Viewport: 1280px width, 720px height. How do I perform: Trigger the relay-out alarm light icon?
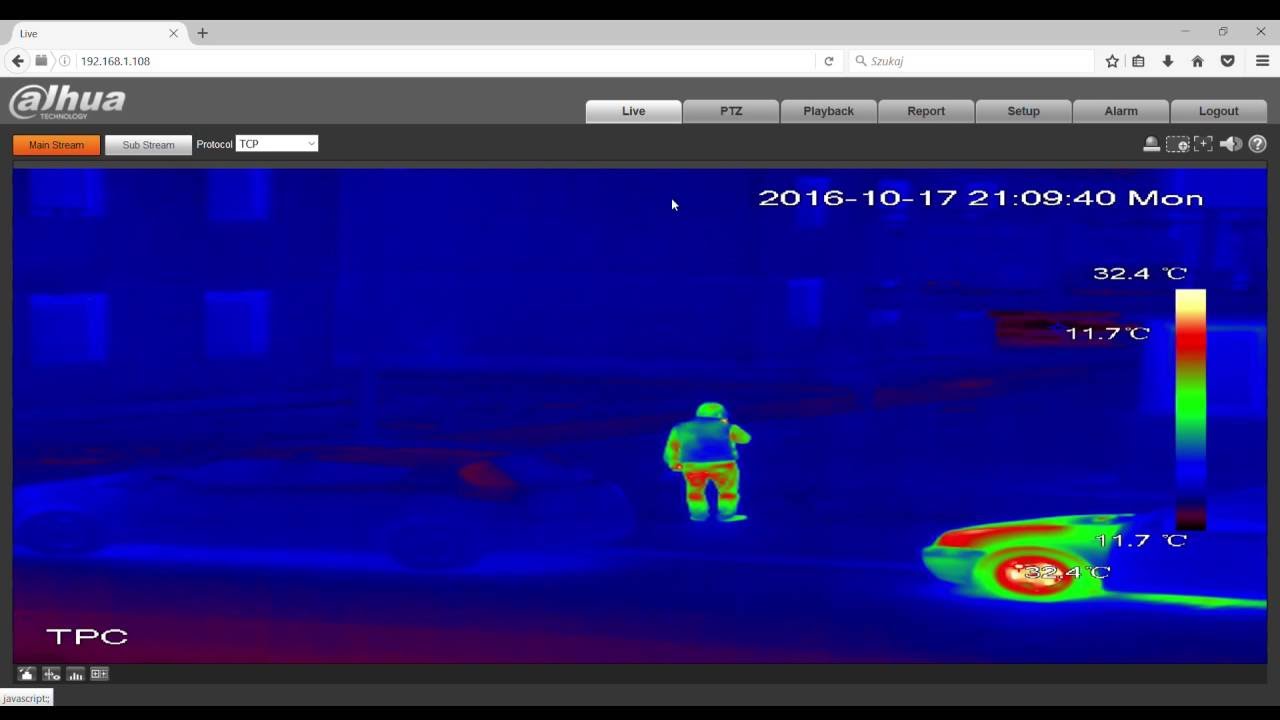point(1152,144)
